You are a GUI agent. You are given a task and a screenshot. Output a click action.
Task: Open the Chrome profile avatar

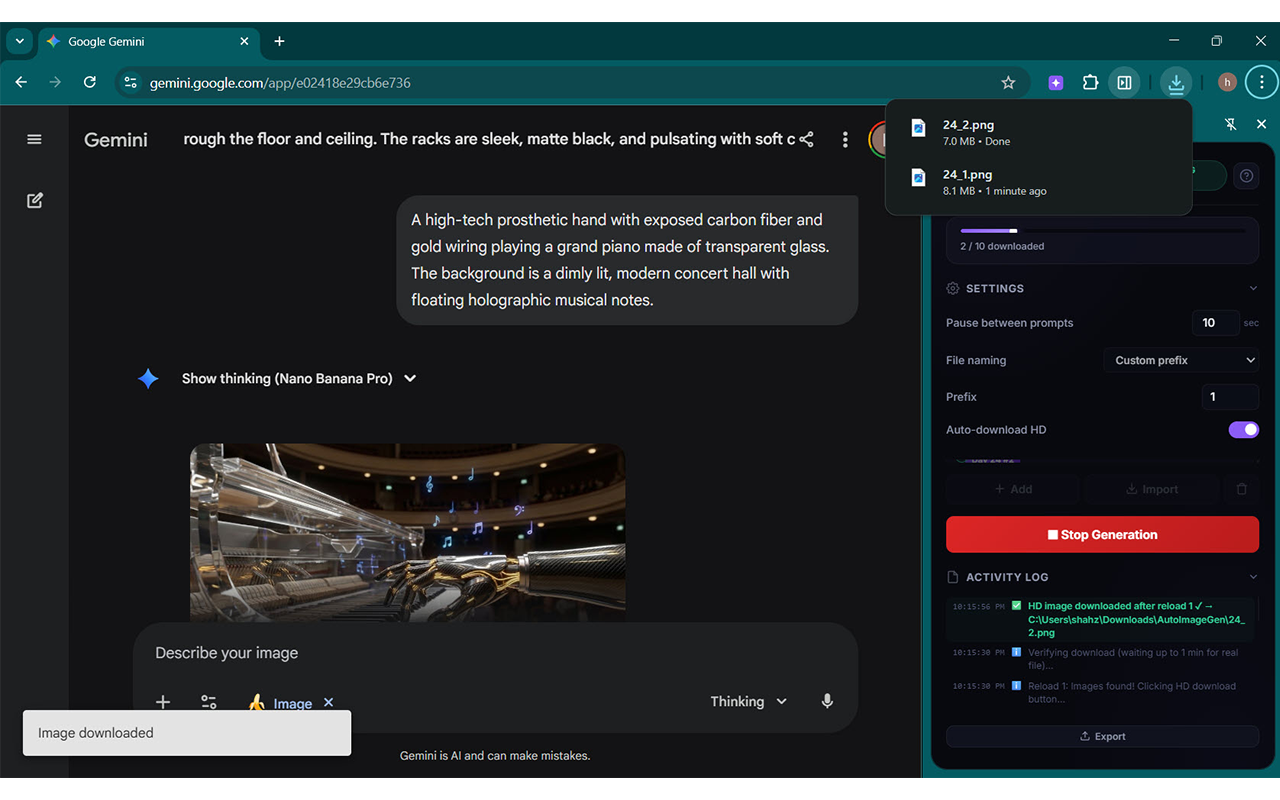coord(1227,83)
